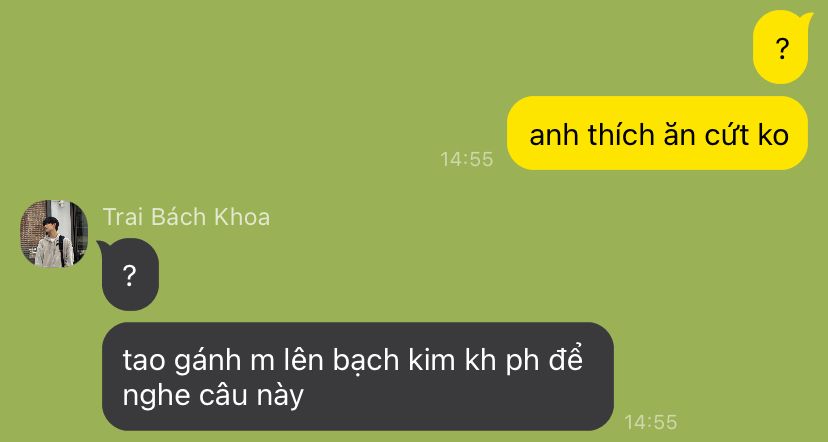Click the word 'thích' in yellow message
The width and height of the screenshot is (828, 442).
(620, 135)
